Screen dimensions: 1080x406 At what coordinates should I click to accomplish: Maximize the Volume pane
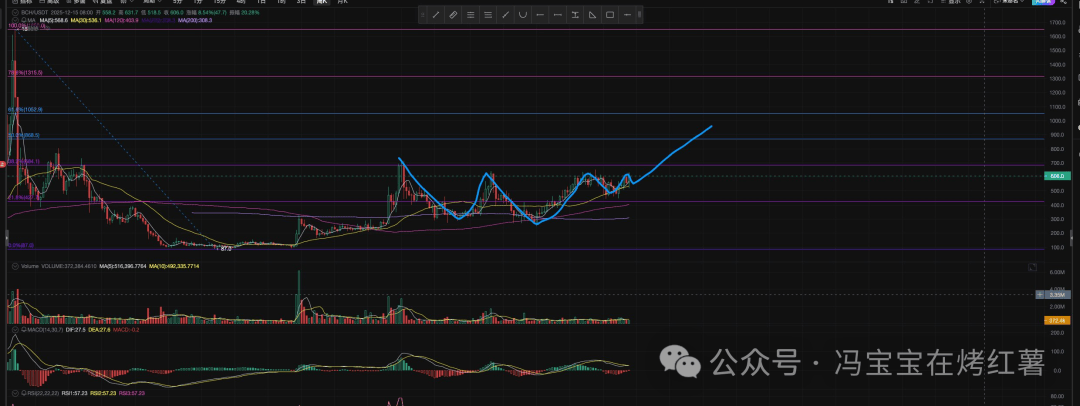1031,267
